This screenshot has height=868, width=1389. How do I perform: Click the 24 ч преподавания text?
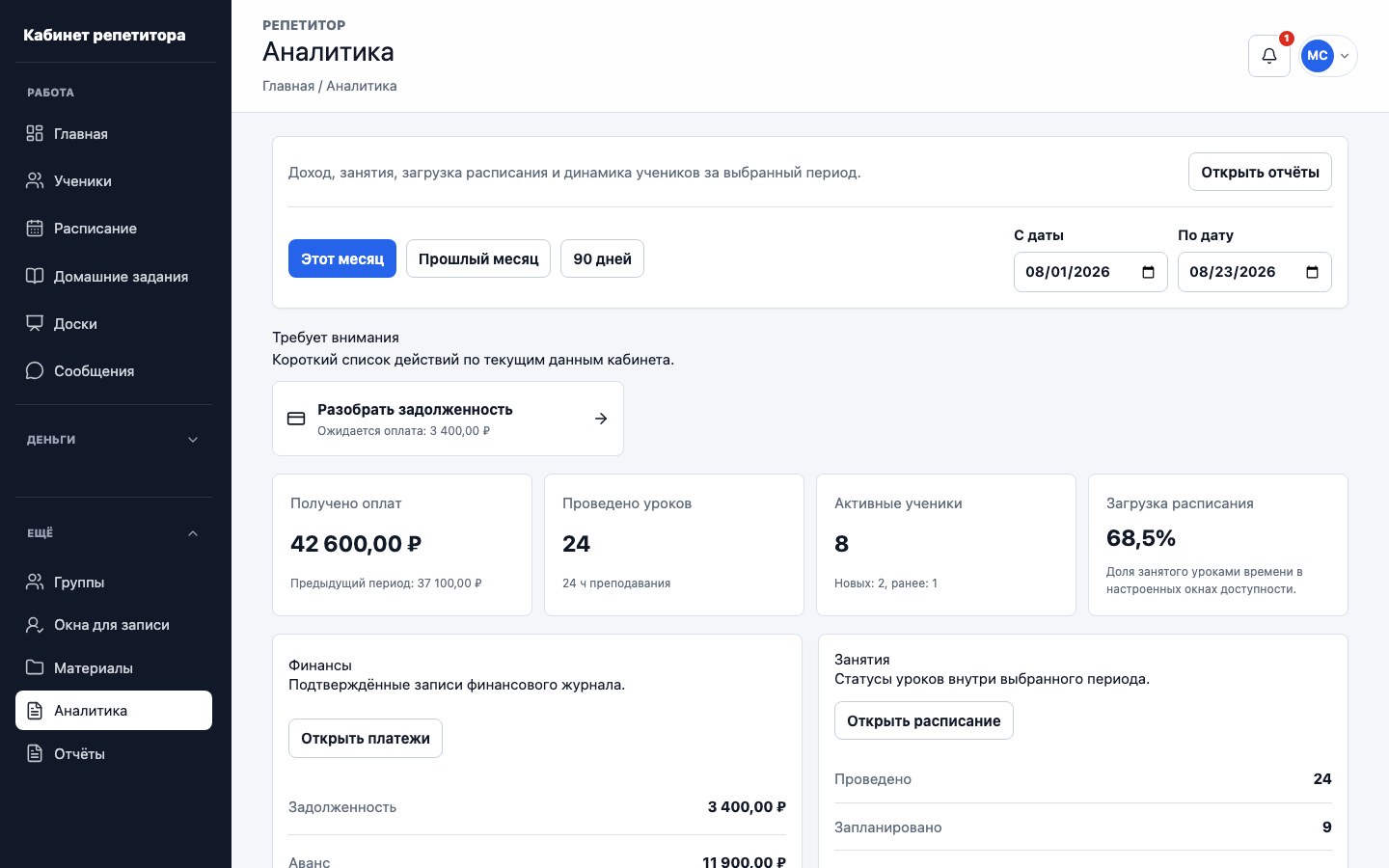click(616, 583)
